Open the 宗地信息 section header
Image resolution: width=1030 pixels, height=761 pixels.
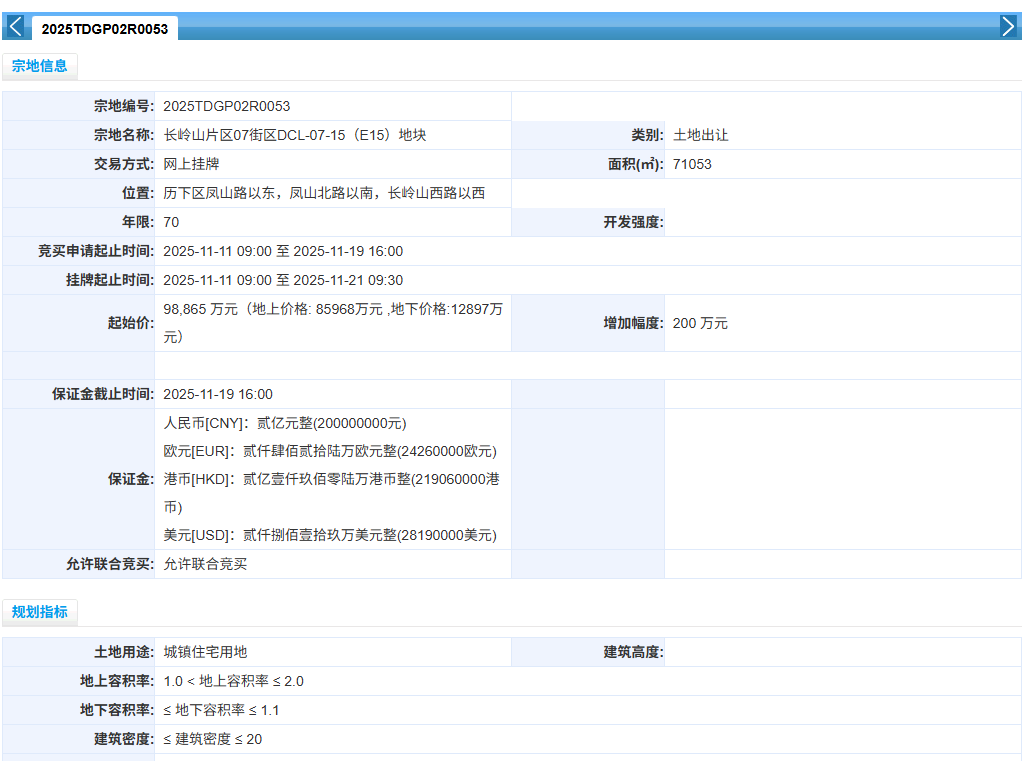coord(40,66)
